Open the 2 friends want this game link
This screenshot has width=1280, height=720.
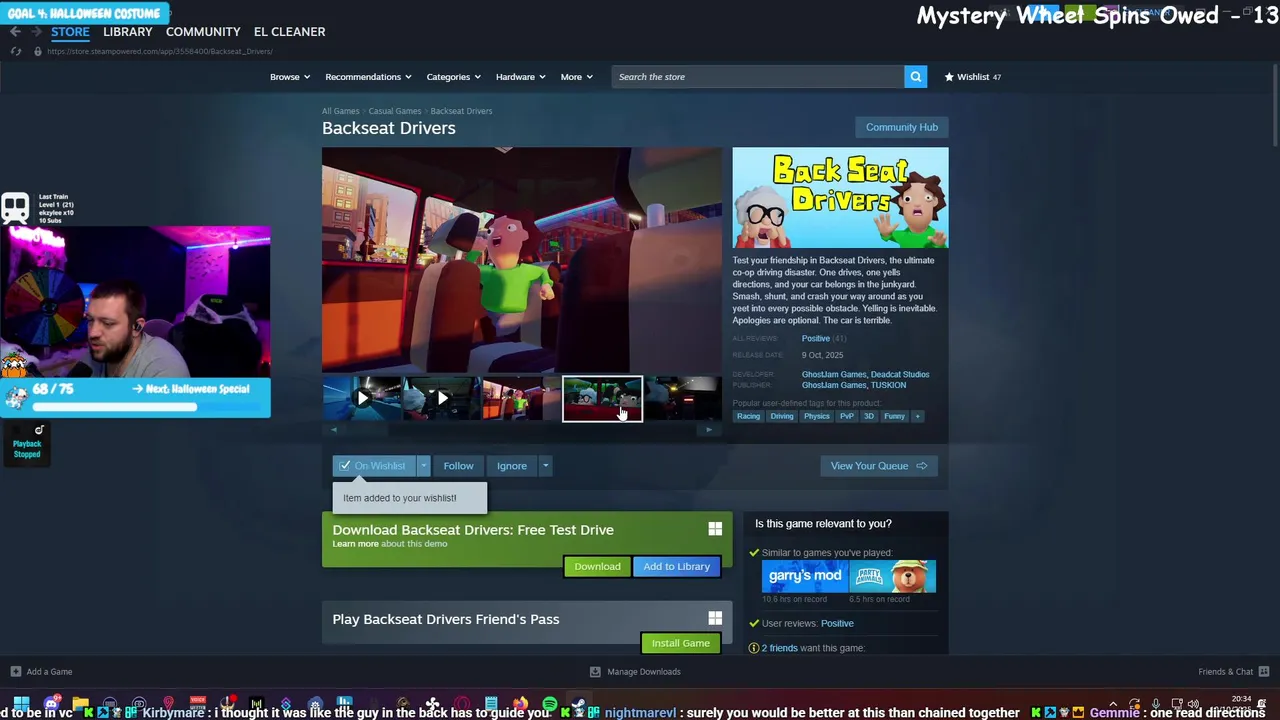coord(779,648)
